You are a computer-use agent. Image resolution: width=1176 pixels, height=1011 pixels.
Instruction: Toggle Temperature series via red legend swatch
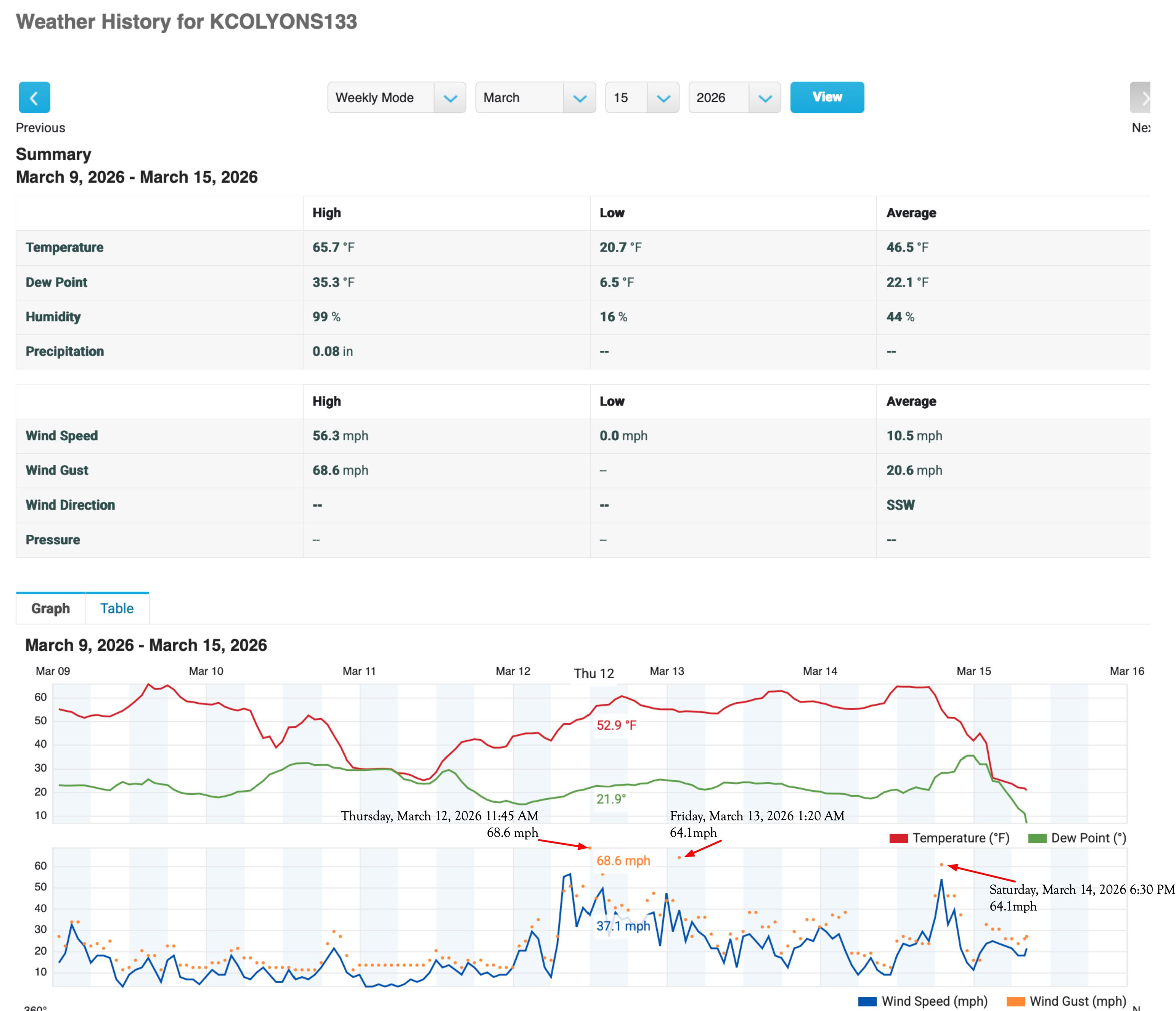898,839
